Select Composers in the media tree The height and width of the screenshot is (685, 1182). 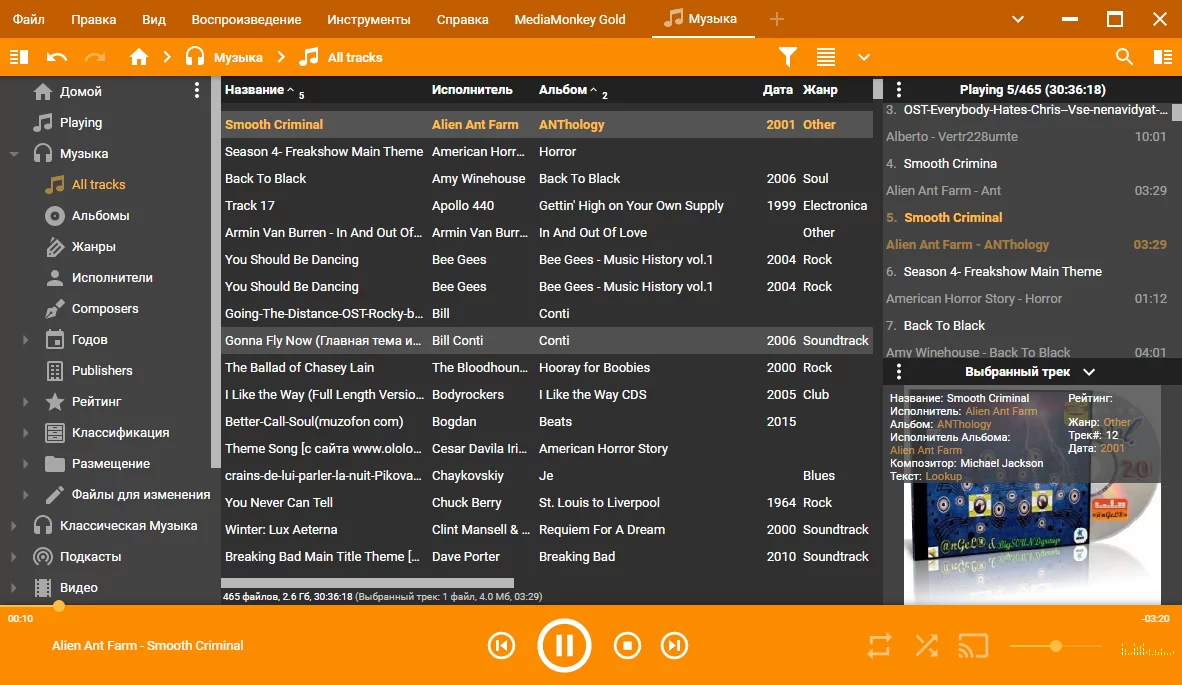click(105, 308)
